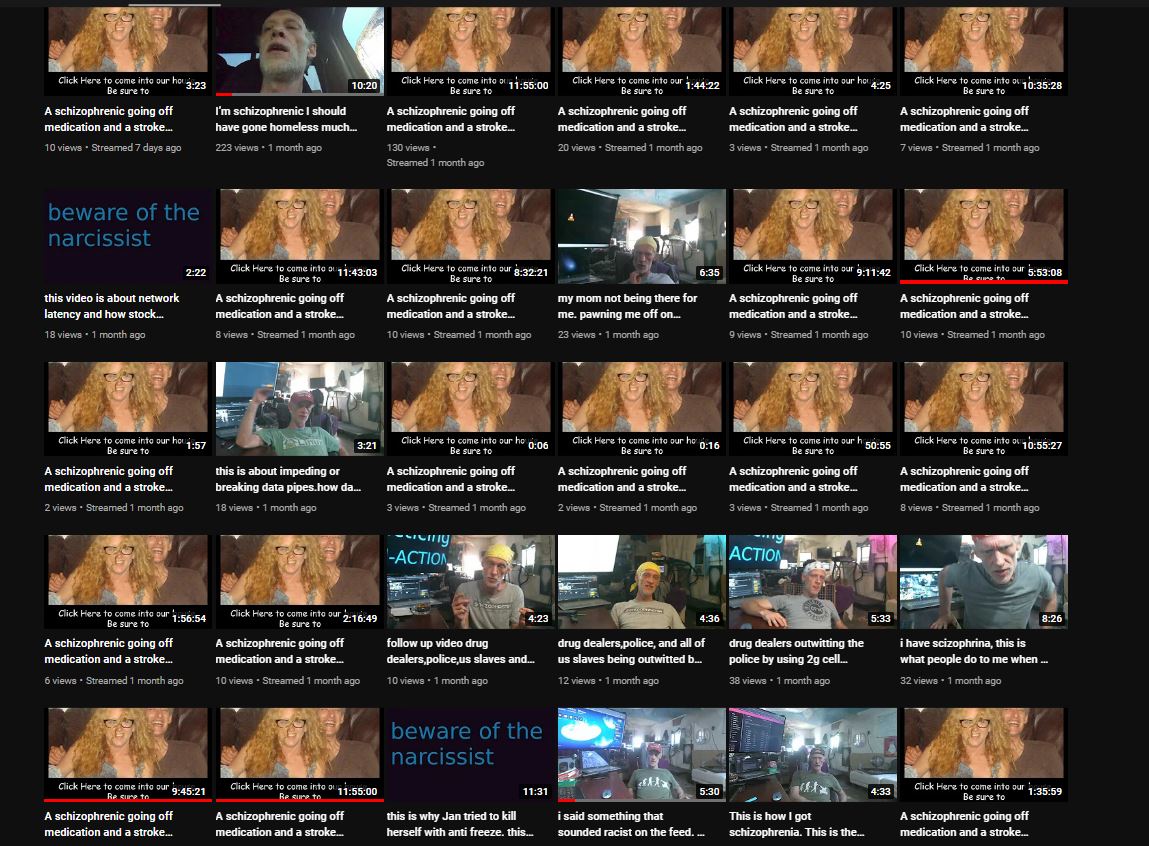Select the '9 views • Streamed 1 month ago' text

799,335
